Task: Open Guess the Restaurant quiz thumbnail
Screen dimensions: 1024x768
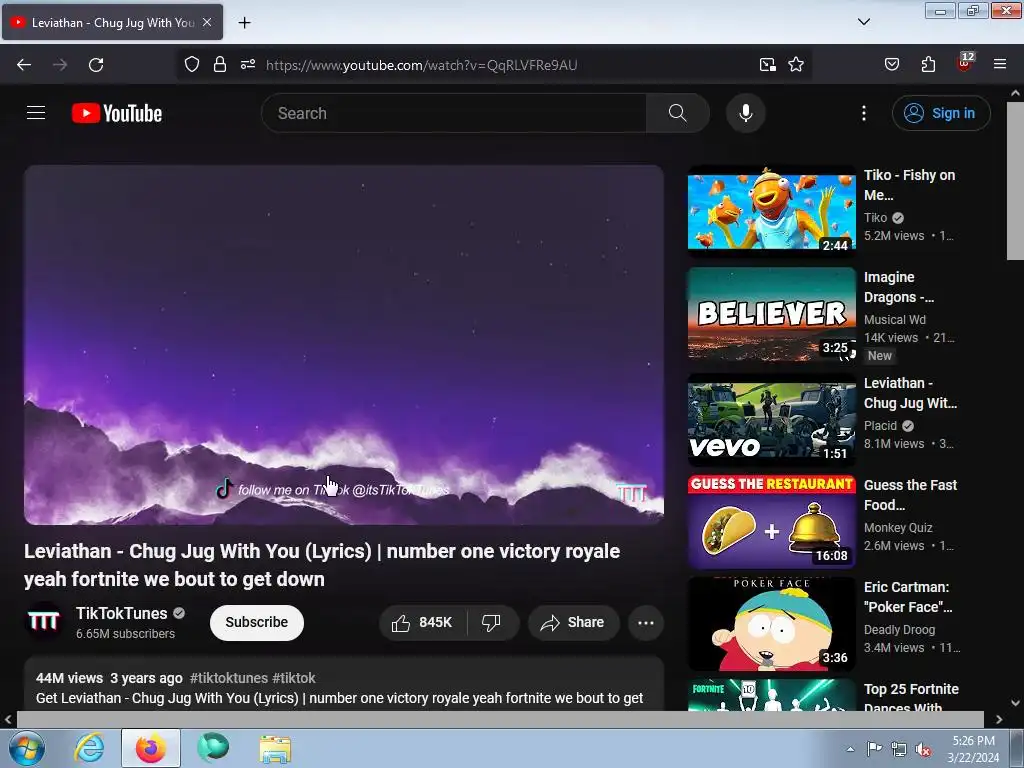Action: click(771, 521)
